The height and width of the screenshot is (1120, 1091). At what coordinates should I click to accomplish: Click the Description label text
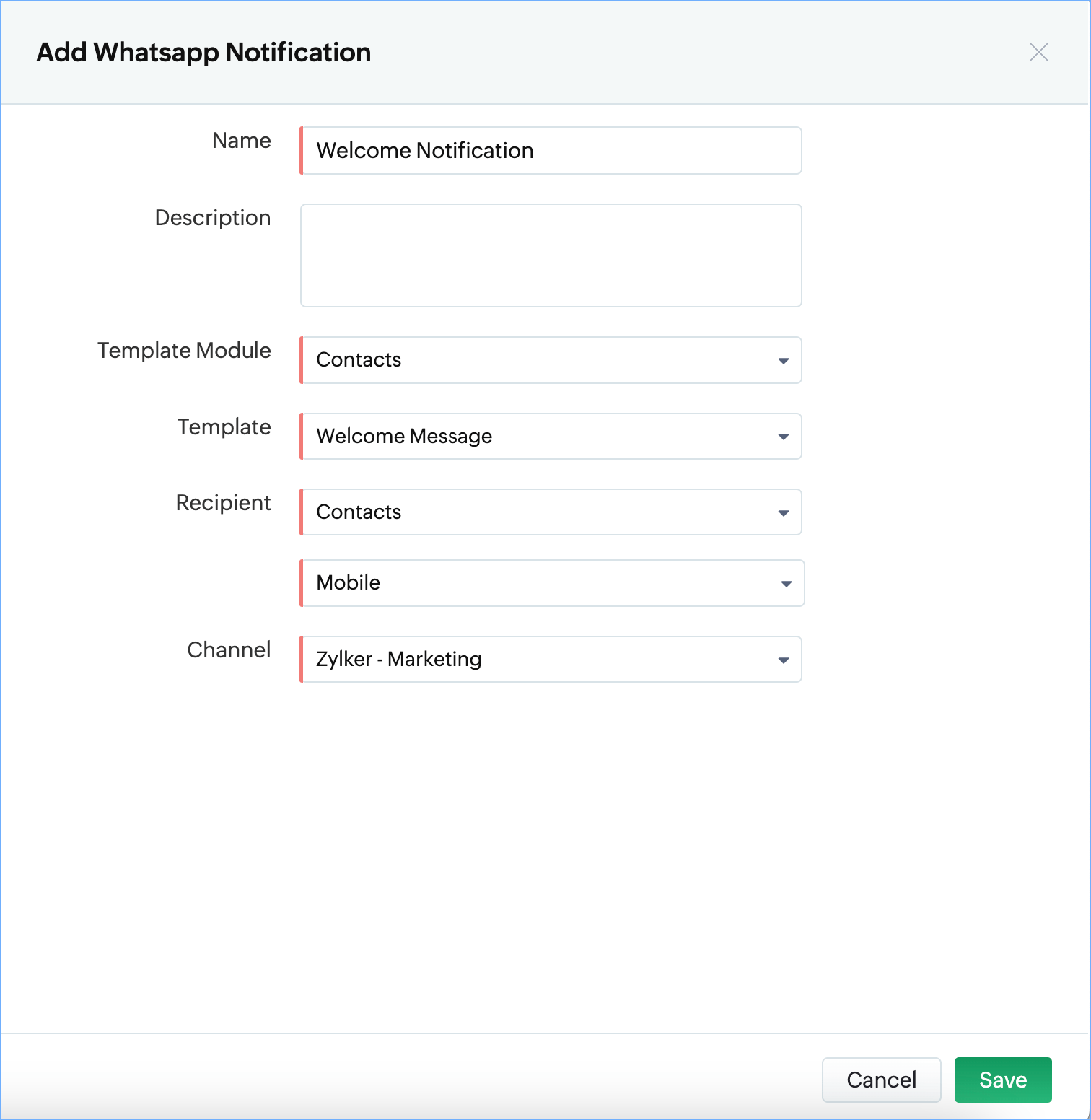(213, 218)
